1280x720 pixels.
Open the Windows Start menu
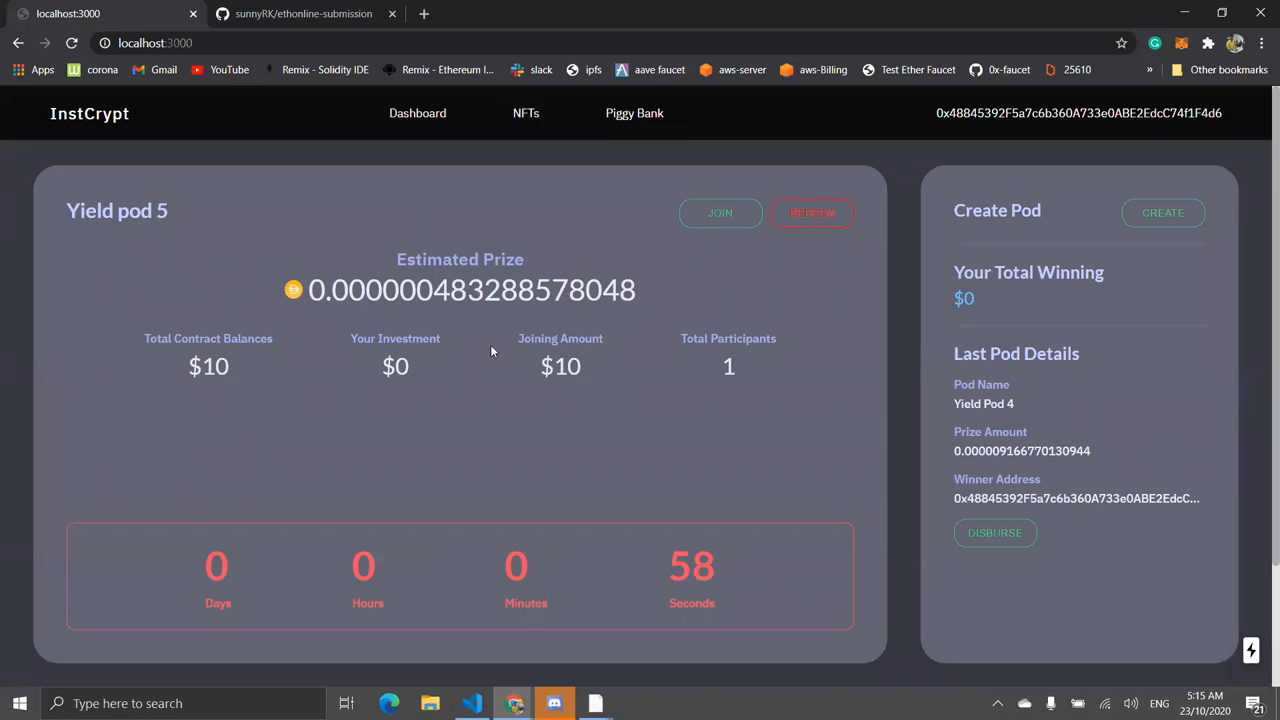[20, 703]
